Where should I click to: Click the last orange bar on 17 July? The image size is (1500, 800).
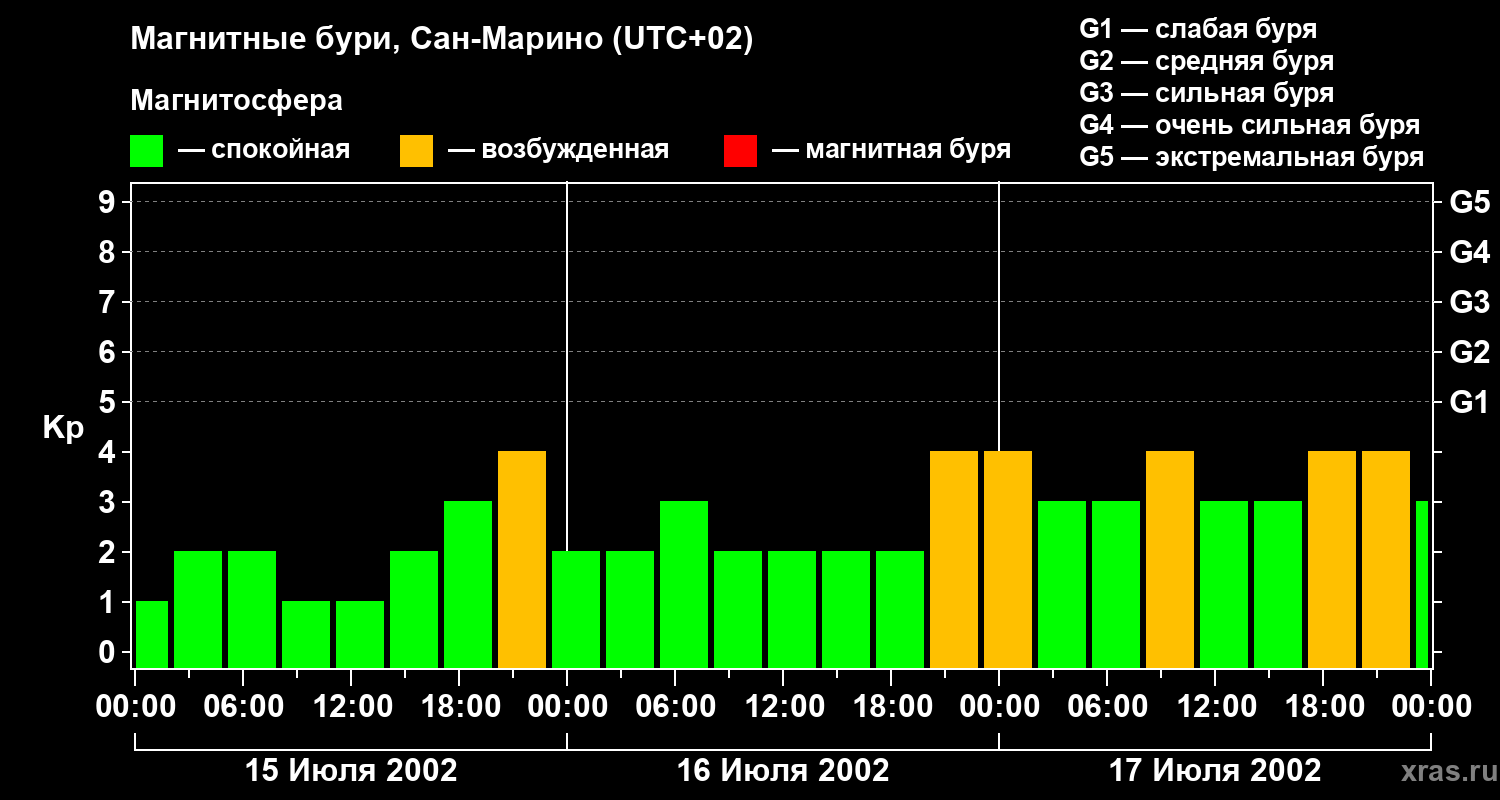click(1386, 559)
